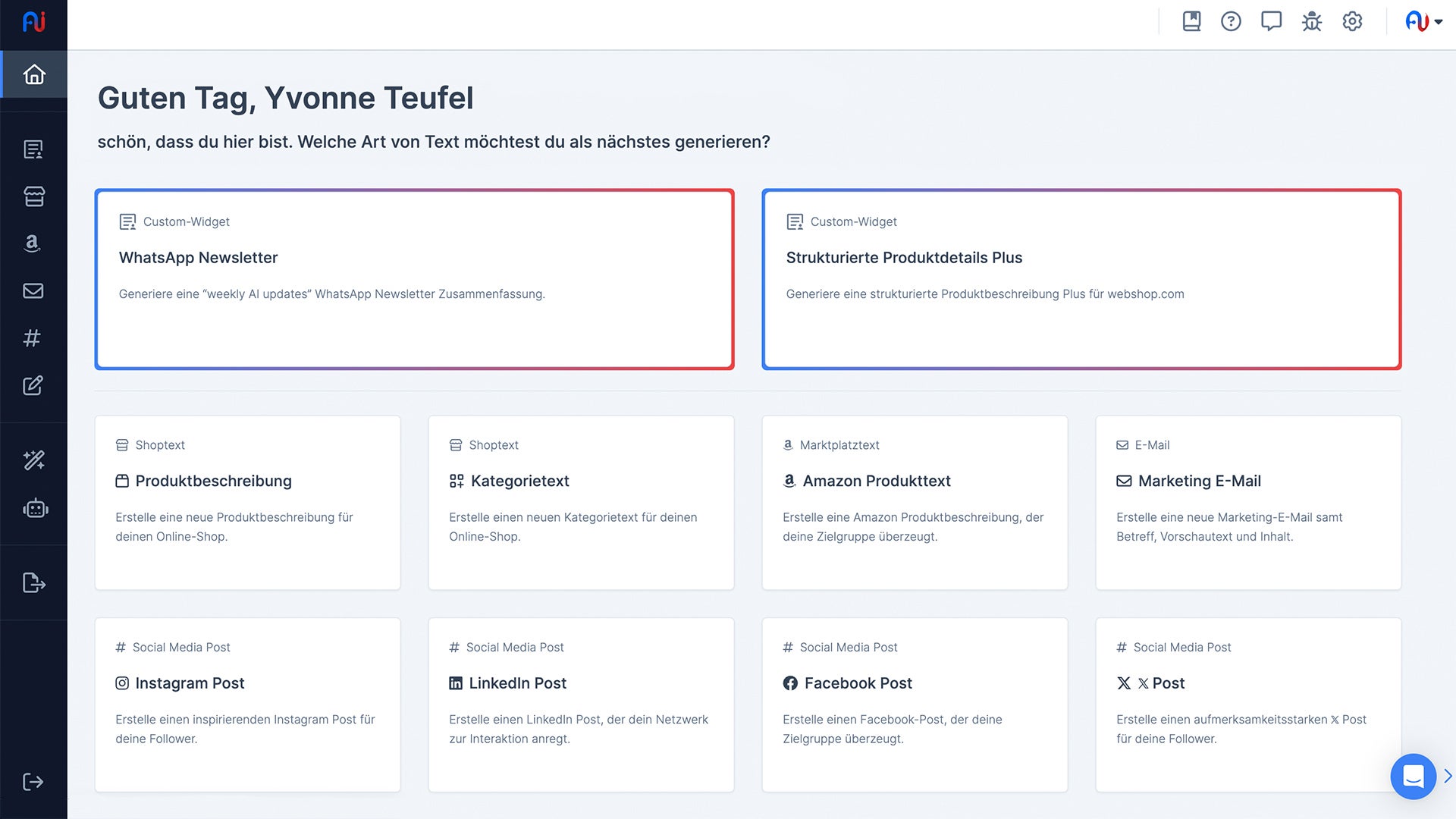Expand the chevron next to chat widget
Image resolution: width=1456 pixels, height=819 pixels.
pyautogui.click(x=1448, y=776)
